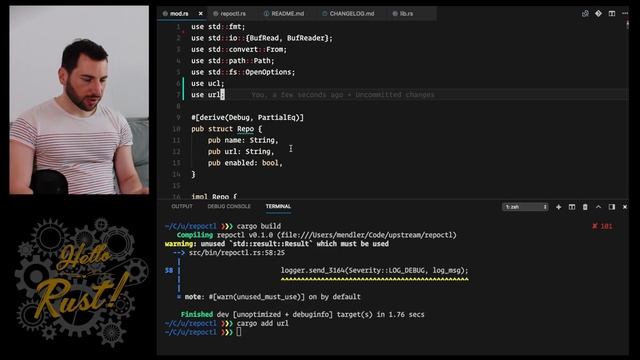Click on 'pub enabled: bool,' field
Screen dimensions: 640x360
point(245,163)
